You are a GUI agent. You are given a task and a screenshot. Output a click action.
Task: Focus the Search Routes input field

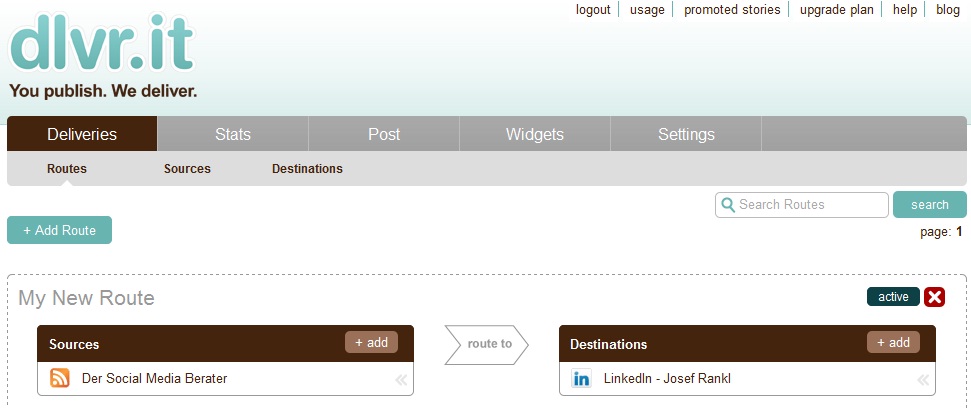click(x=802, y=204)
